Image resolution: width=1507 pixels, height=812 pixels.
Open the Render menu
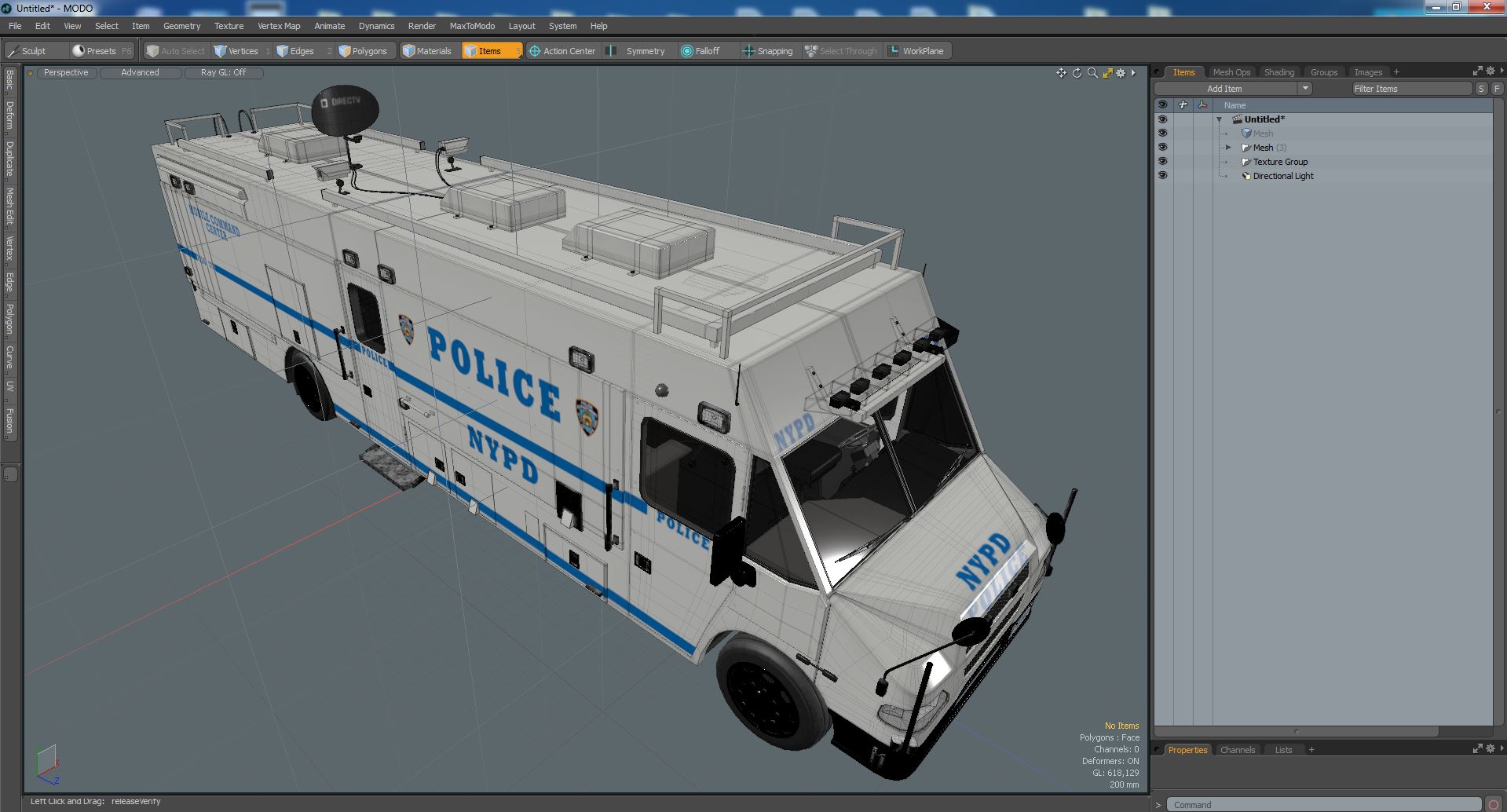coord(422,26)
